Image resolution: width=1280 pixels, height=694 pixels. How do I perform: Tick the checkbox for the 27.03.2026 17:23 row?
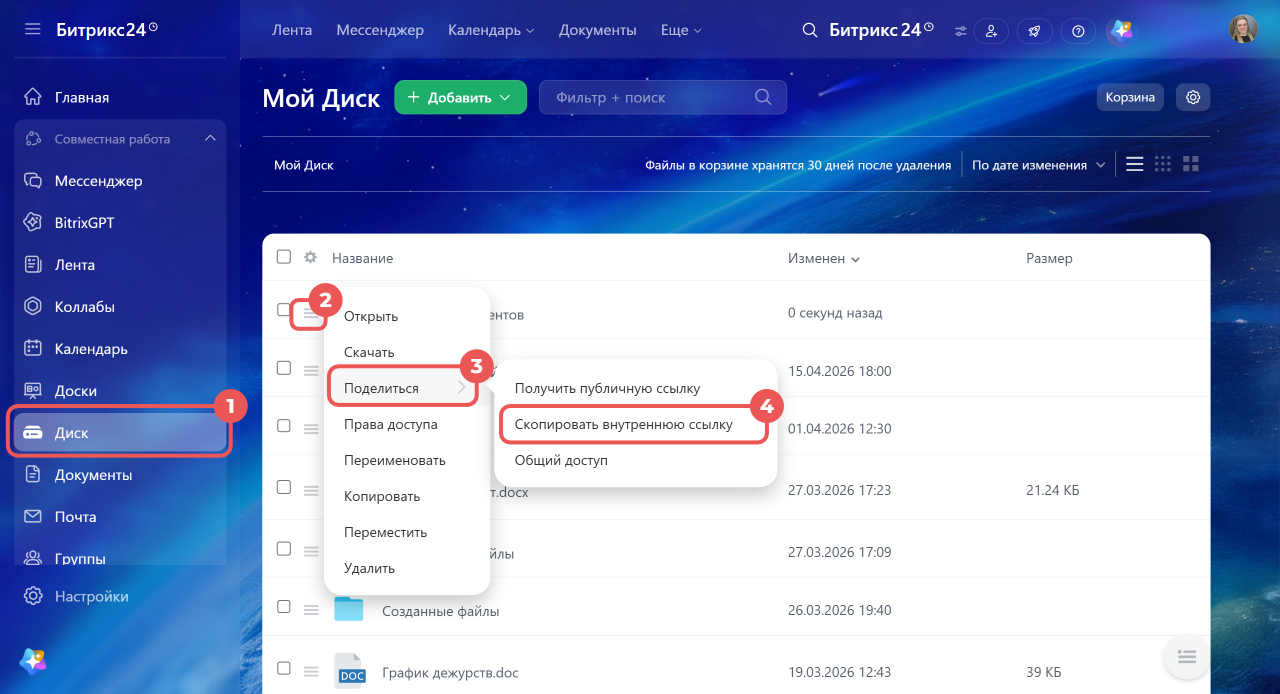(284, 487)
